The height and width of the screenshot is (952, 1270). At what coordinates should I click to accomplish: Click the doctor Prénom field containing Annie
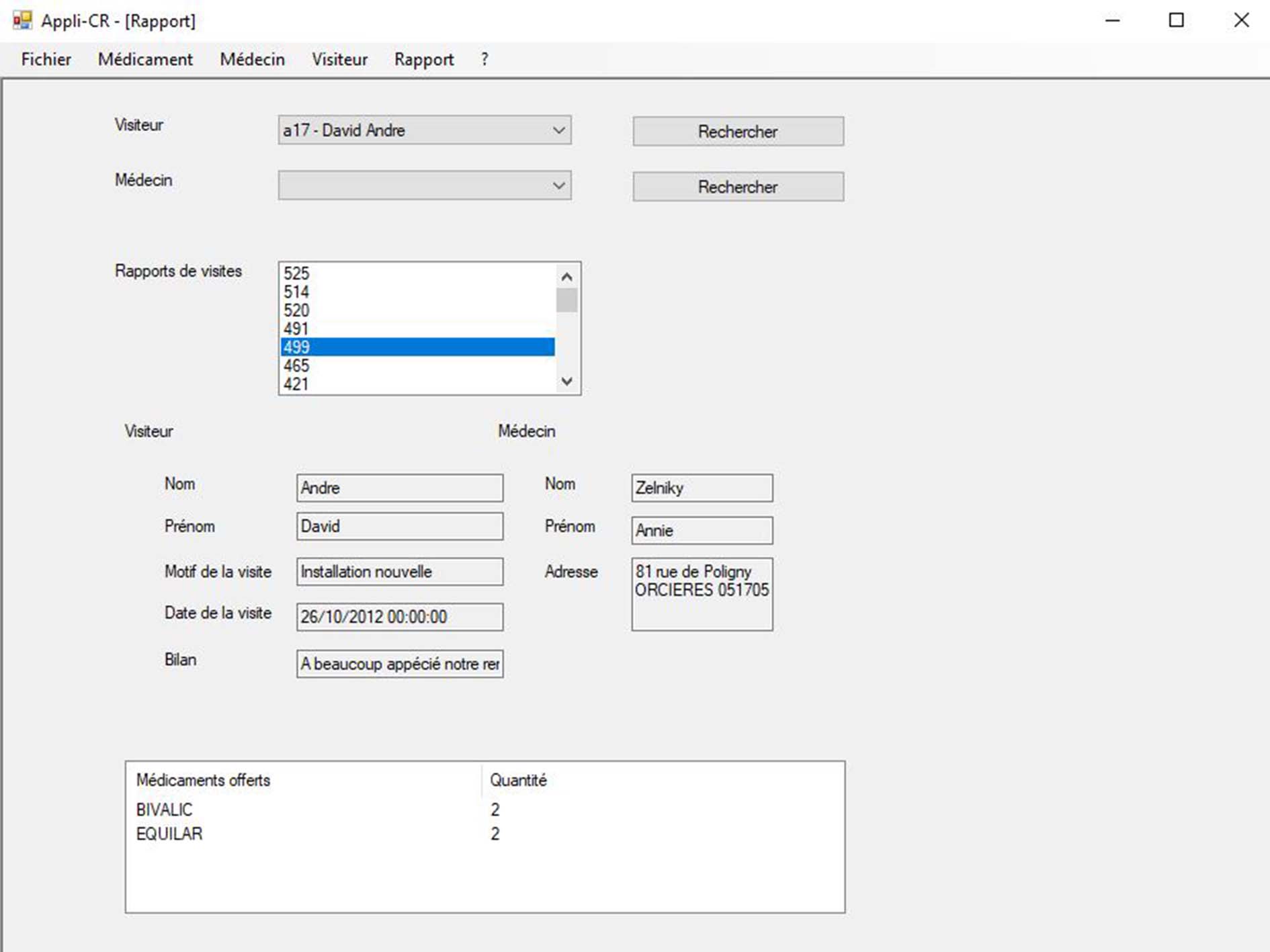(702, 530)
